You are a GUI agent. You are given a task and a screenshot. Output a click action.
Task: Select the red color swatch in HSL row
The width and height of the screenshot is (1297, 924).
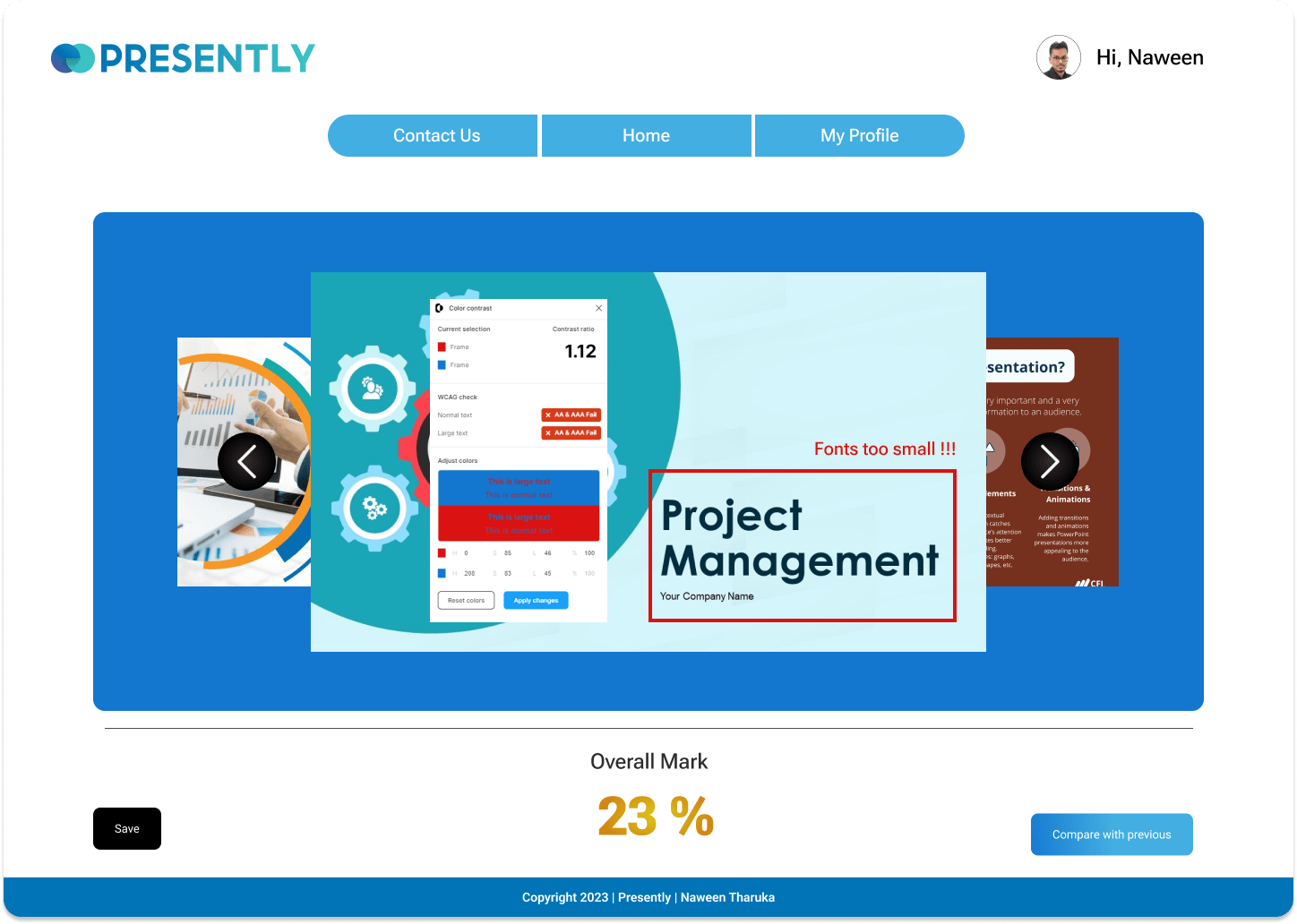[442, 553]
